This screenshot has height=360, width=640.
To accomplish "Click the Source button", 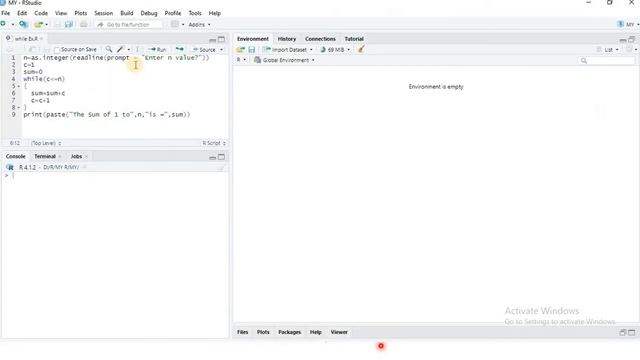I will 204,49.
